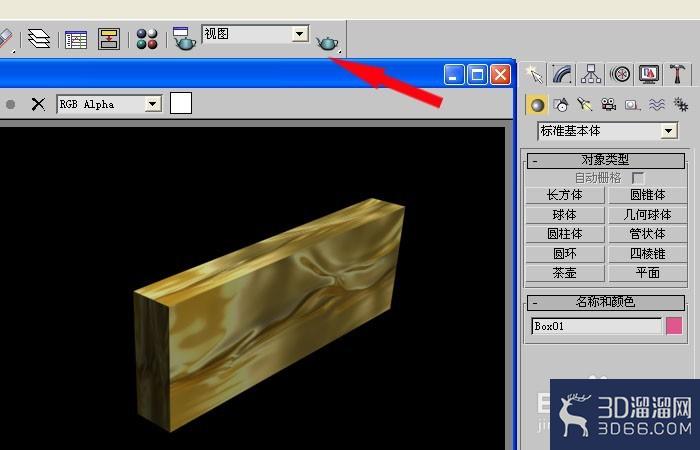Open the Schematic View icon

[x=109, y=39]
